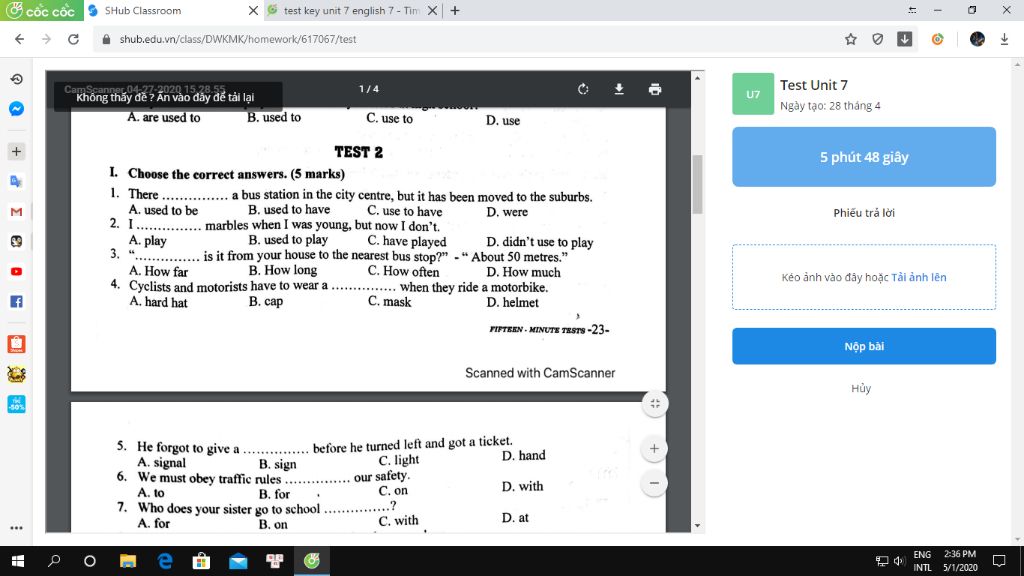Open Gmail in the sidebar
This screenshot has width=1024, height=576.
pos(16,212)
